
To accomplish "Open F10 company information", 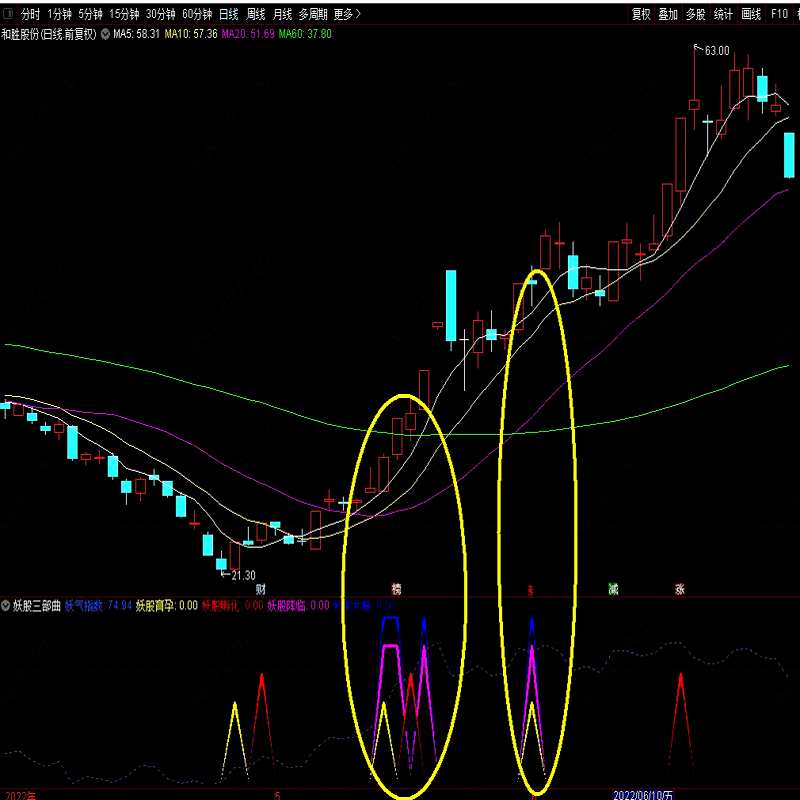I will (780, 14).
